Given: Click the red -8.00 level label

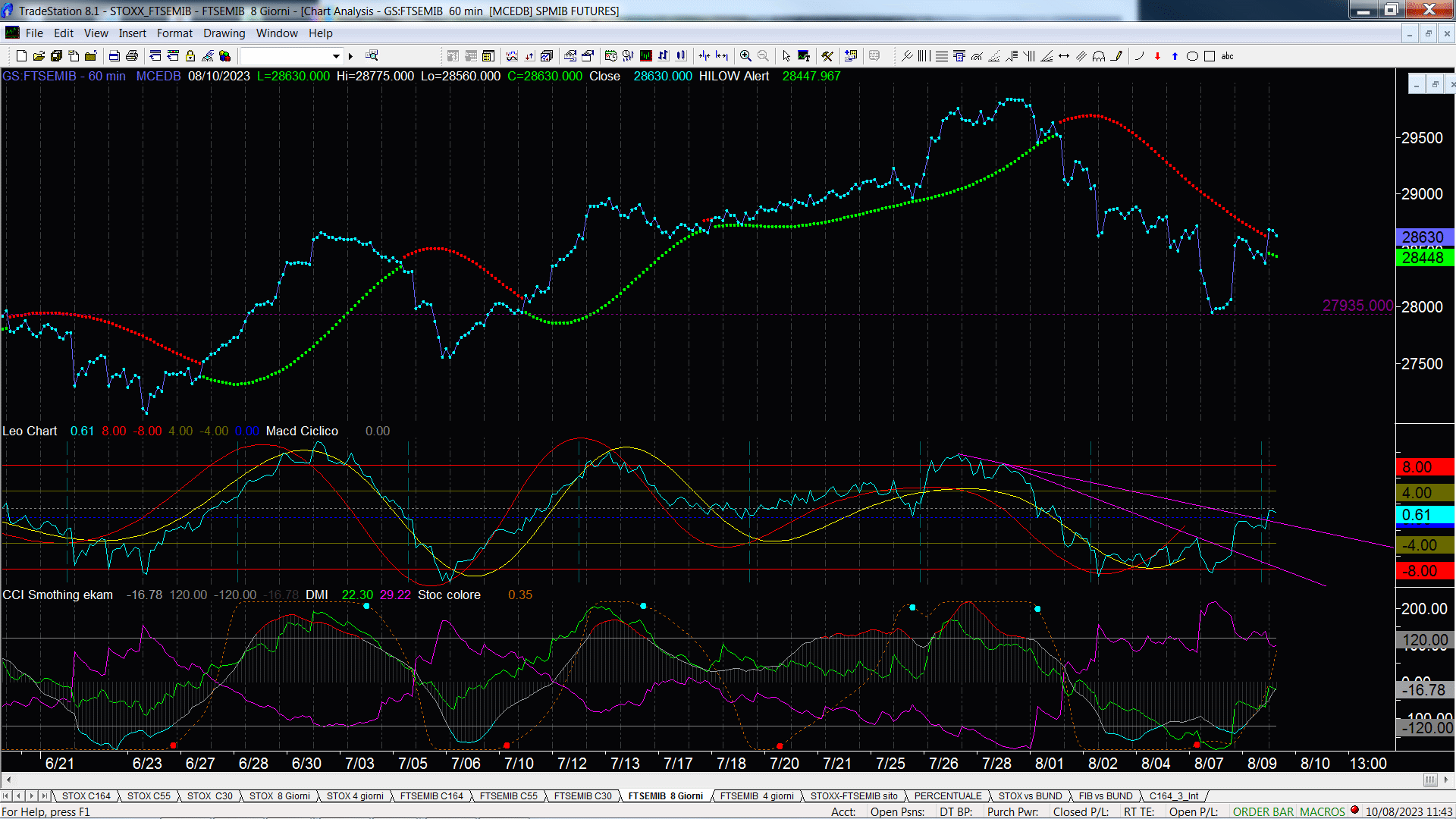Looking at the screenshot, I should coord(1423,571).
